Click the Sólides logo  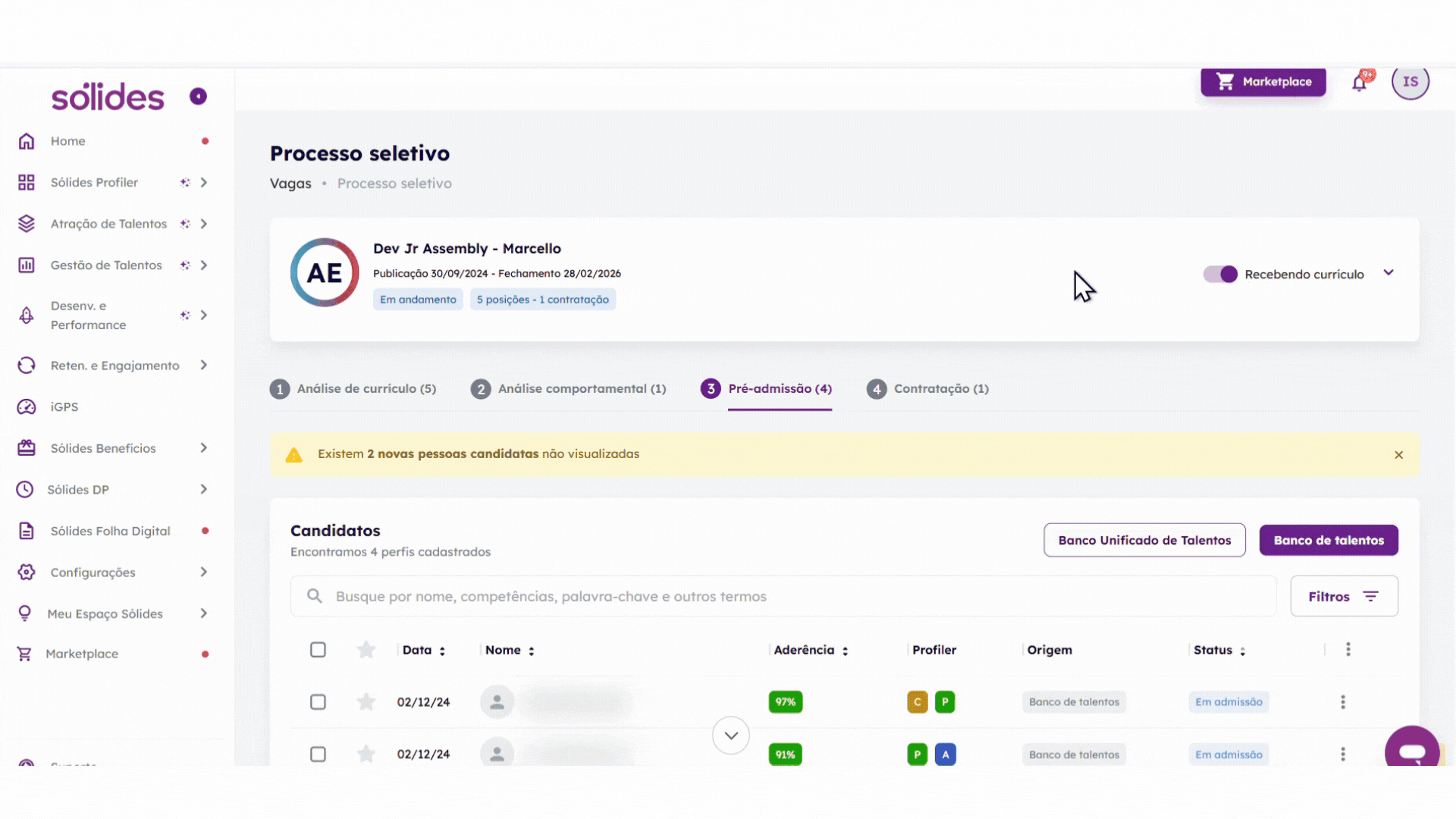click(108, 97)
